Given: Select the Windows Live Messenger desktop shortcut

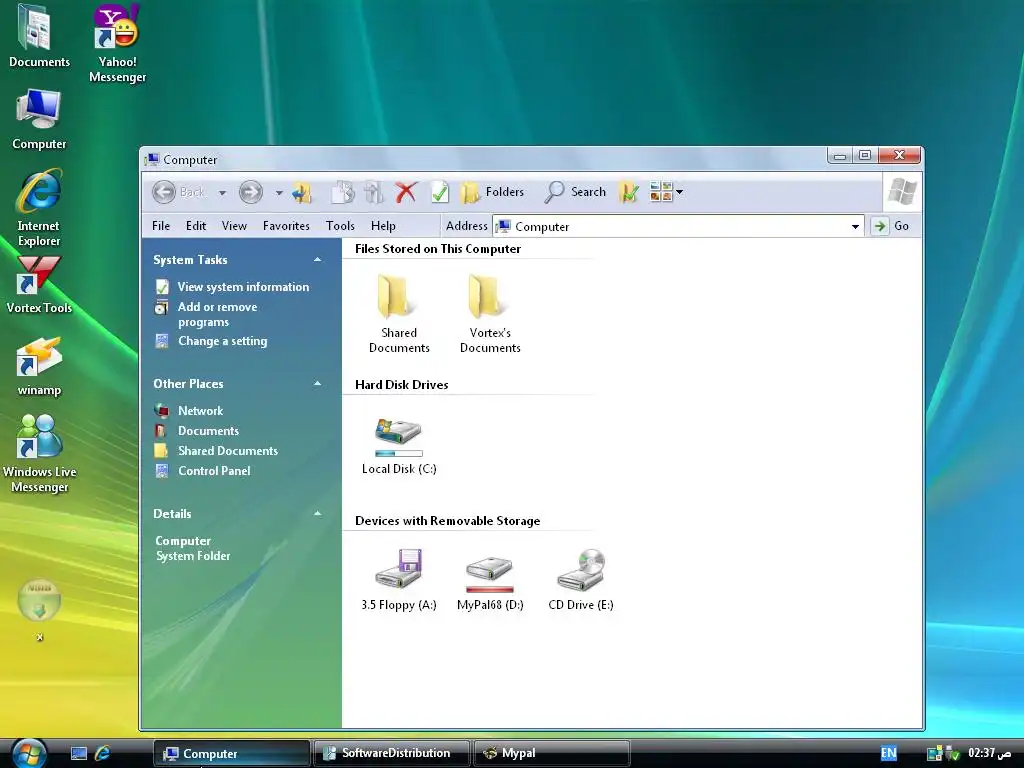Looking at the screenshot, I should pyautogui.click(x=39, y=454).
